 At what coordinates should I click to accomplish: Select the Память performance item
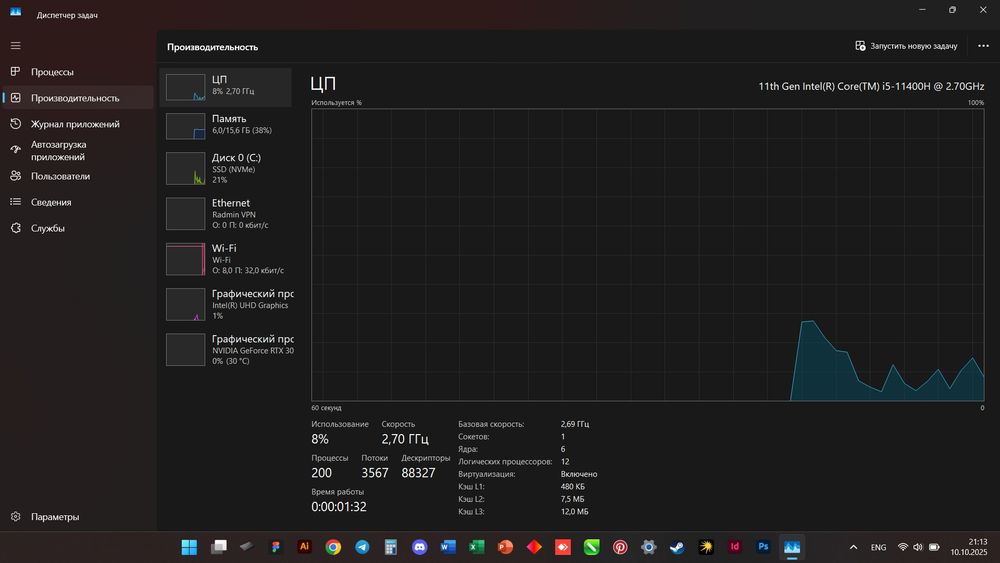(x=226, y=126)
